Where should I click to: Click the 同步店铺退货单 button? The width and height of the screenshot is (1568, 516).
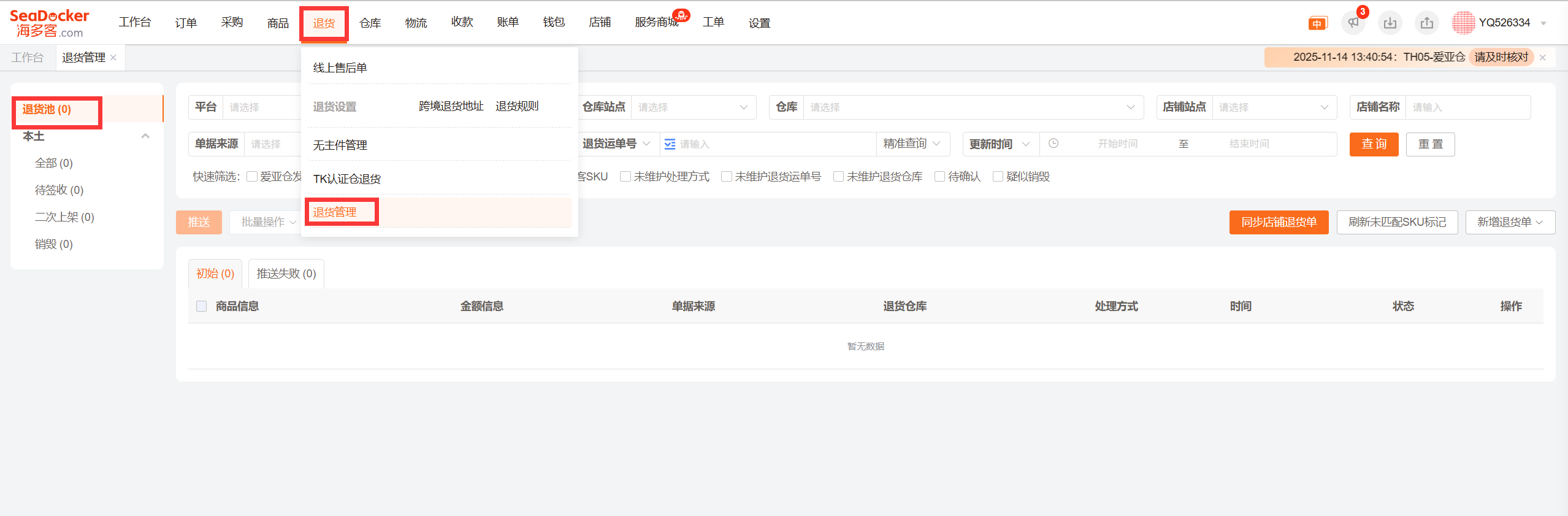coord(1279,222)
